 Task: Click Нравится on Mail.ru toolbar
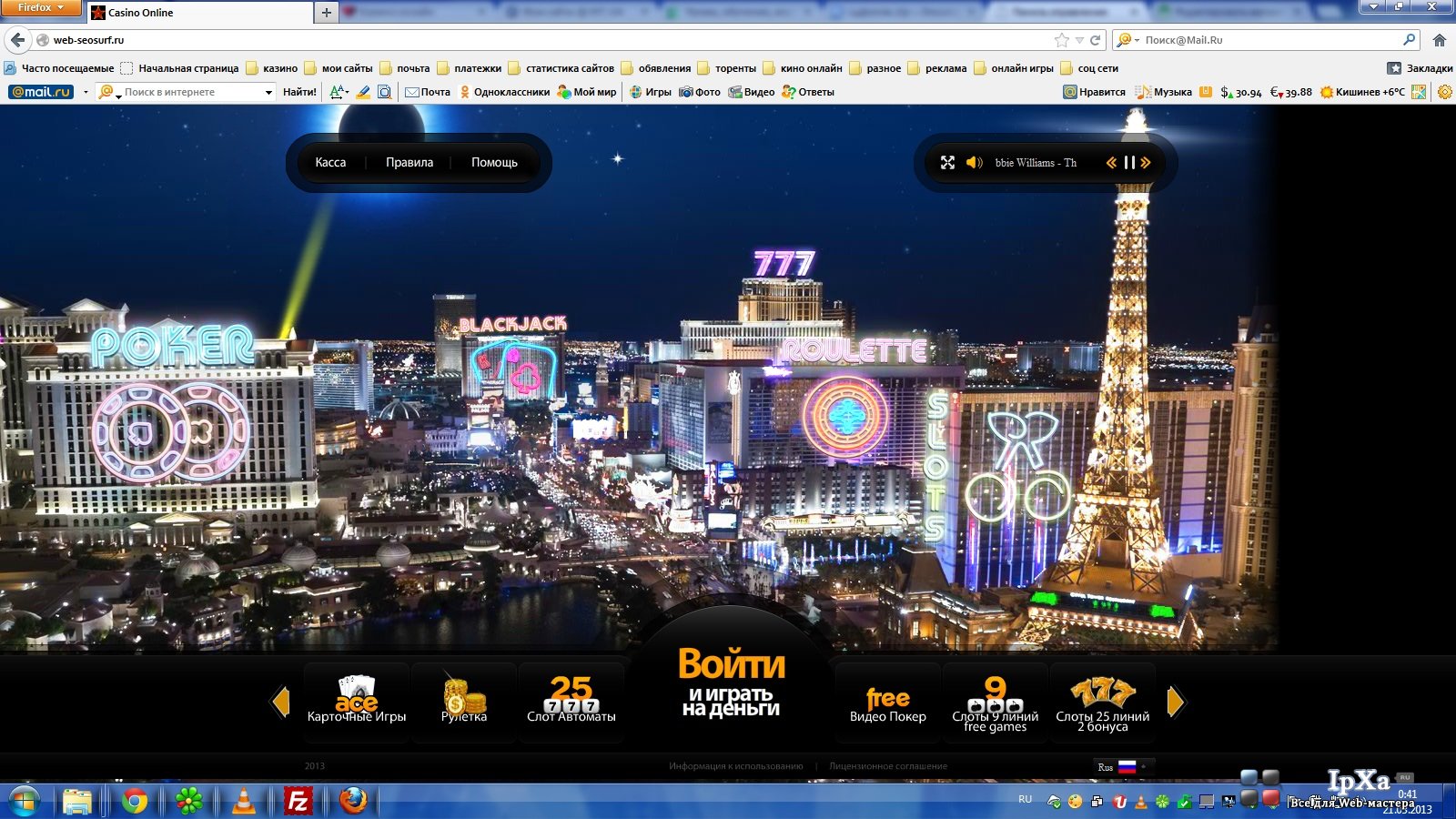pyautogui.click(x=1094, y=92)
